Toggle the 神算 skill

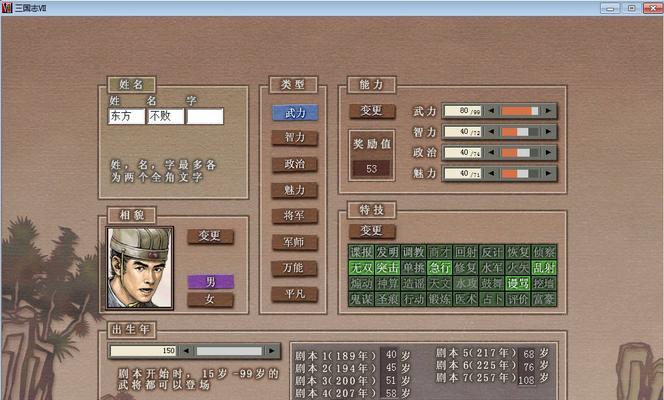(x=387, y=284)
